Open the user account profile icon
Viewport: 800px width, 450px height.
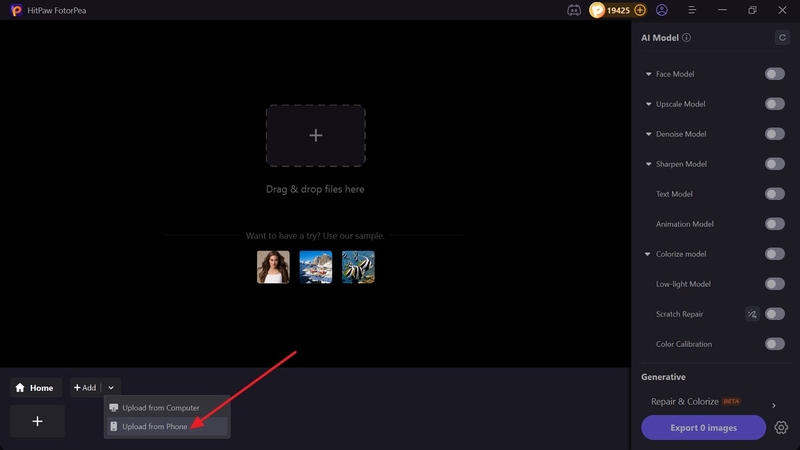click(x=662, y=10)
